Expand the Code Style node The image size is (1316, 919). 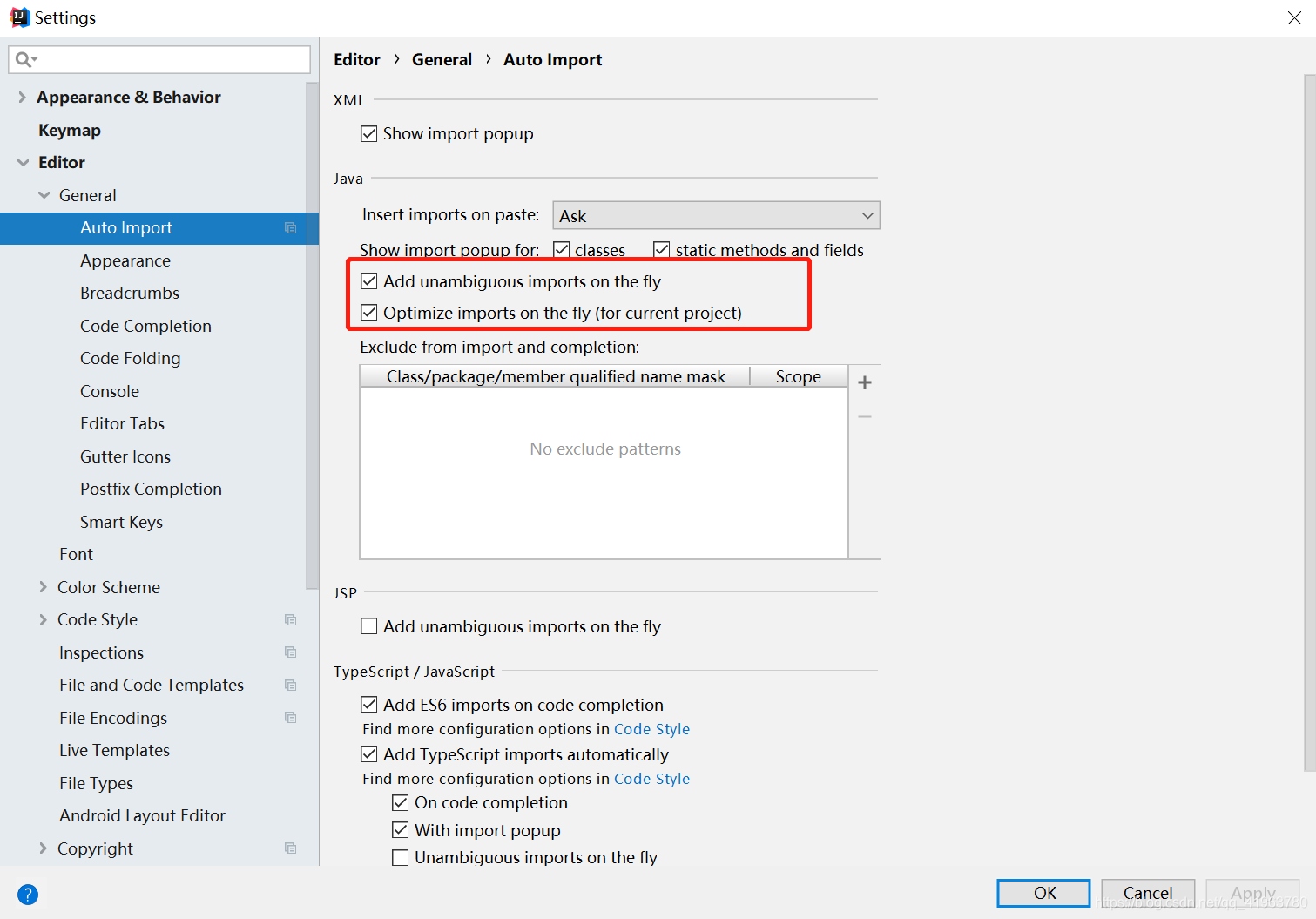(43, 620)
